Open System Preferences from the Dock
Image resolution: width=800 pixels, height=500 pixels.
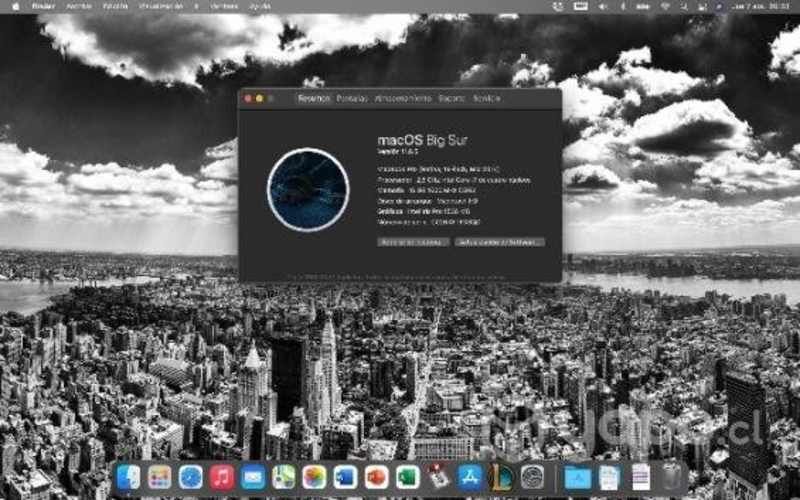pyautogui.click(x=532, y=478)
